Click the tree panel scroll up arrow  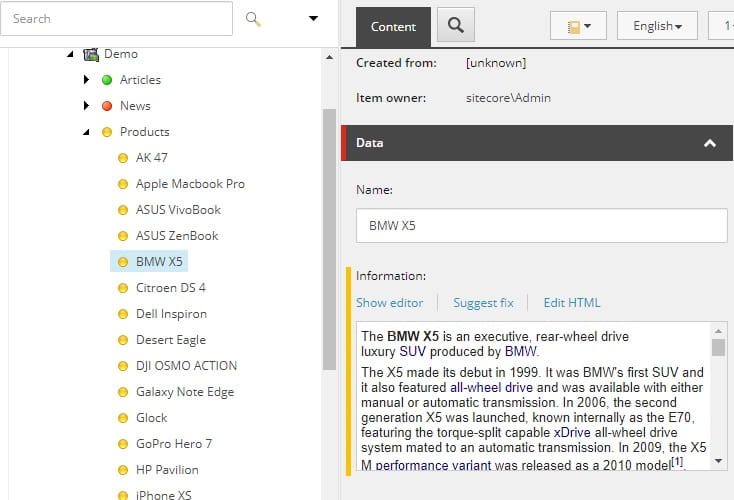point(330,57)
